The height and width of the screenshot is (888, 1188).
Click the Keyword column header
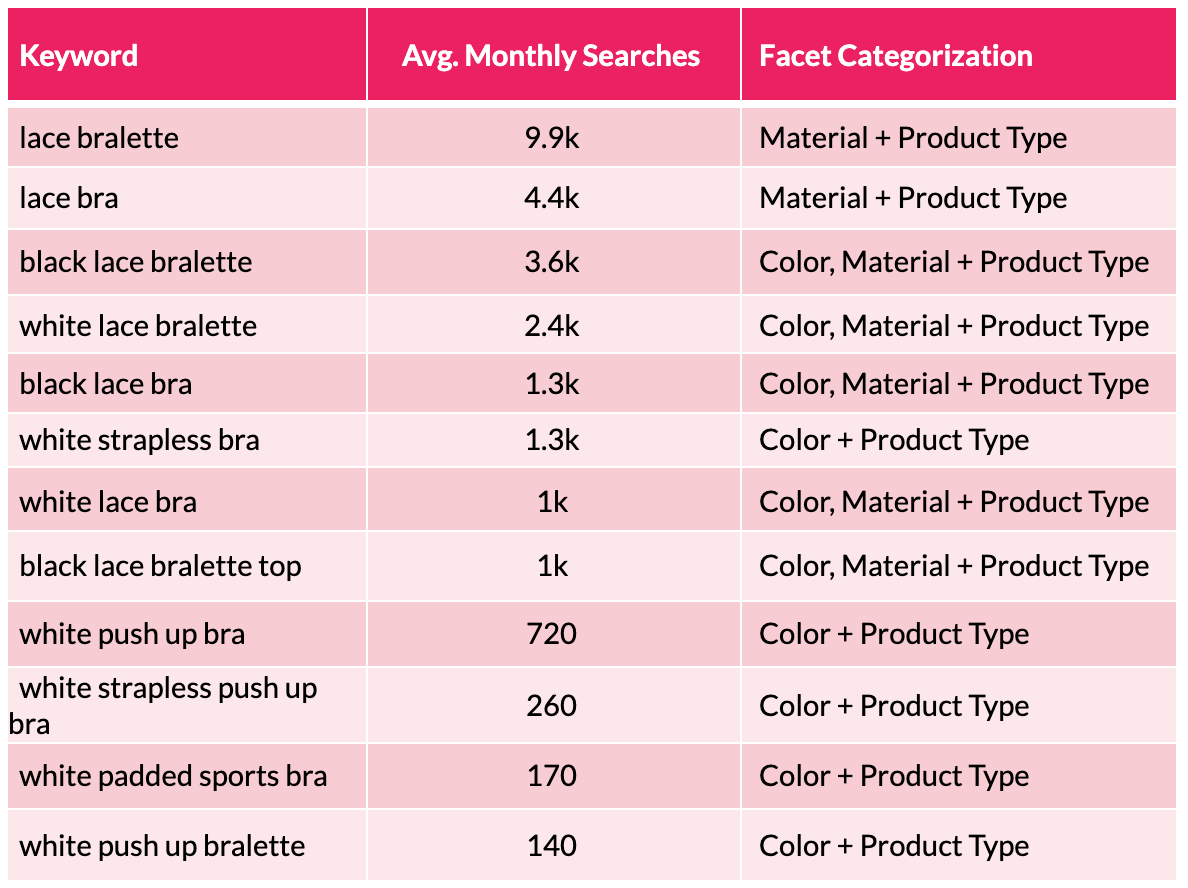pos(79,55)
